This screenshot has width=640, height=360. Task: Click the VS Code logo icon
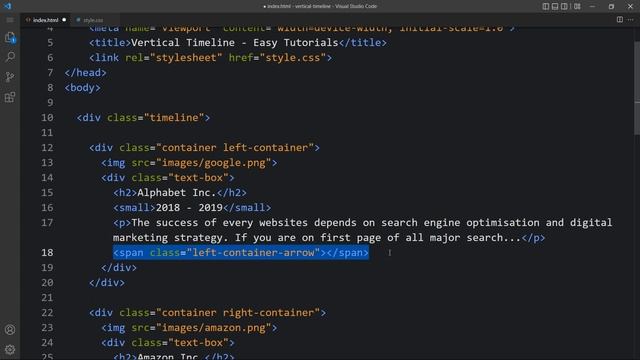(8, 6)
